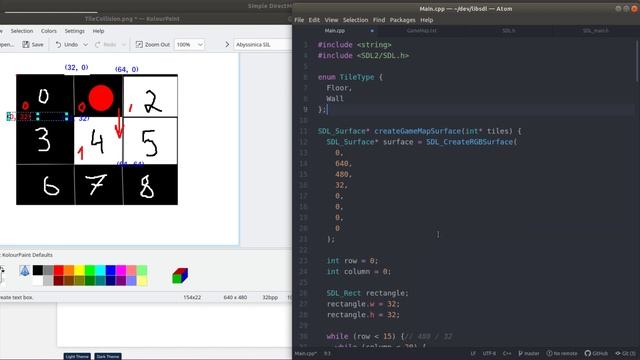Choose the dark red palette swatch

pyautogui.click(x=59, y=280)
